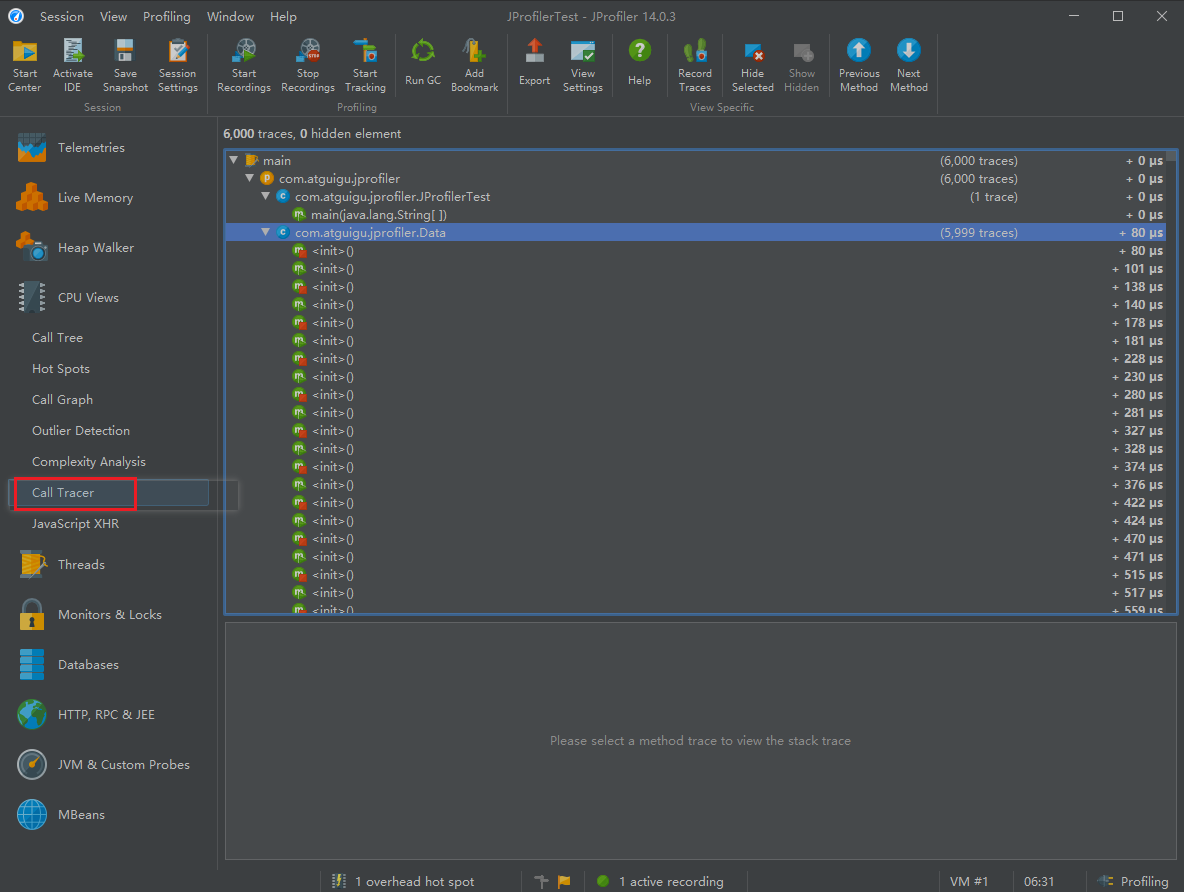The image size is (1184, 892).
Task: Click the VM #1 status entry
Action: pyautogui.click(x=969, y=881)
